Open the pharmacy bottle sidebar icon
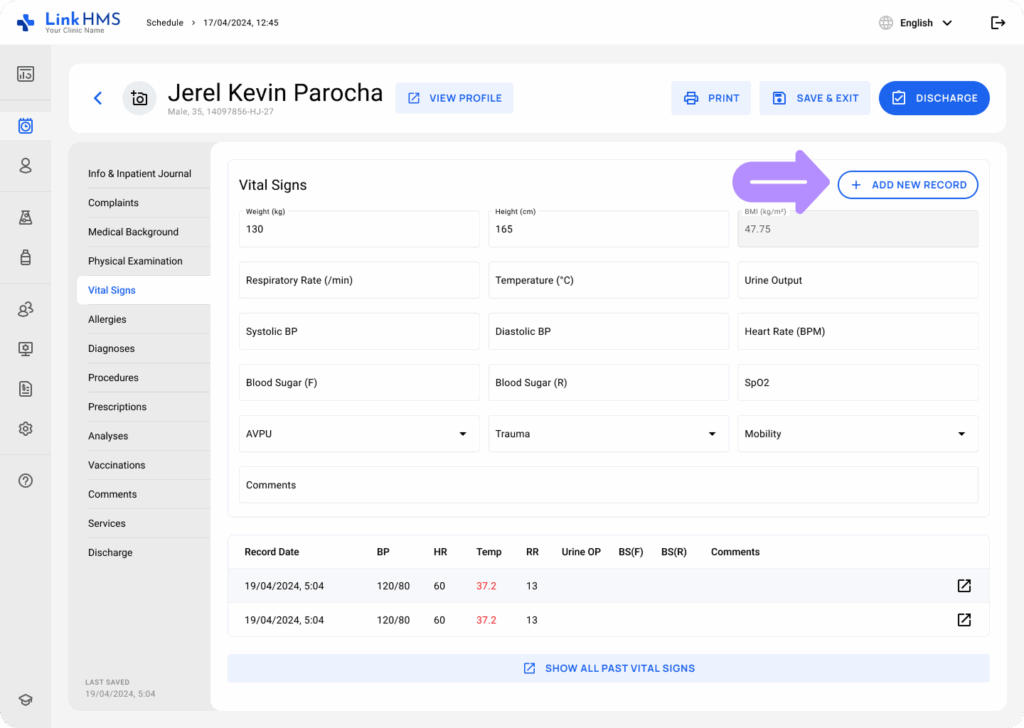The image size is (1024, 728). coord(25,257)
